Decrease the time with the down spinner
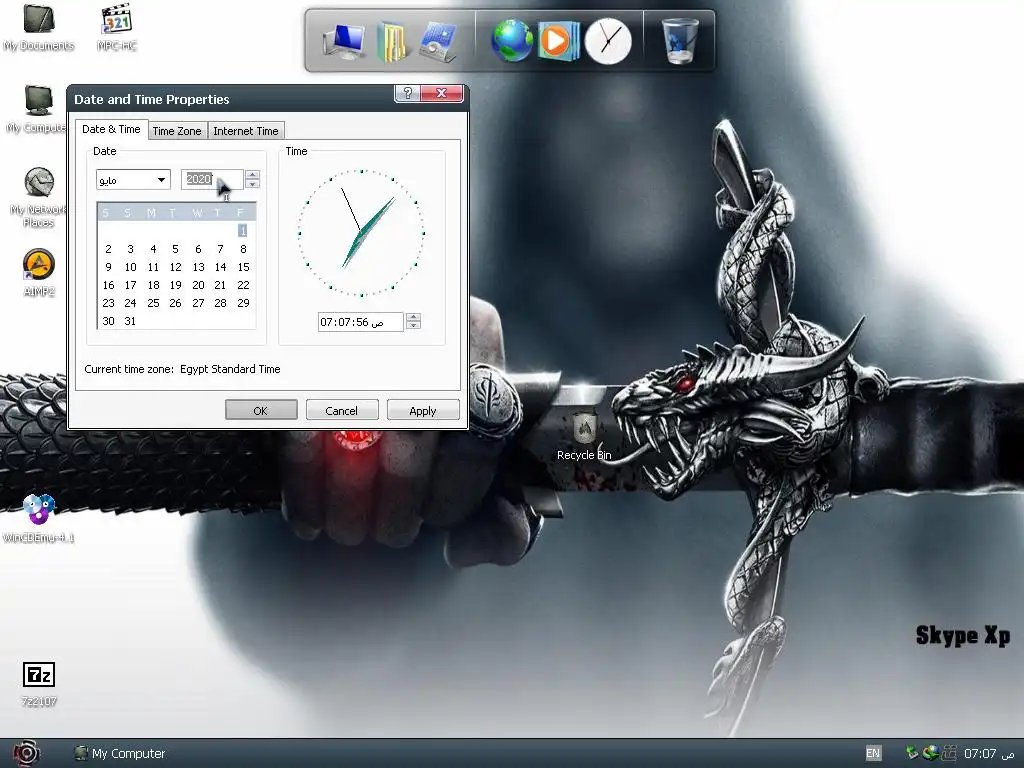Viewport: 1024px width, 768px height. pyautogui.click(x=413, y=326)
